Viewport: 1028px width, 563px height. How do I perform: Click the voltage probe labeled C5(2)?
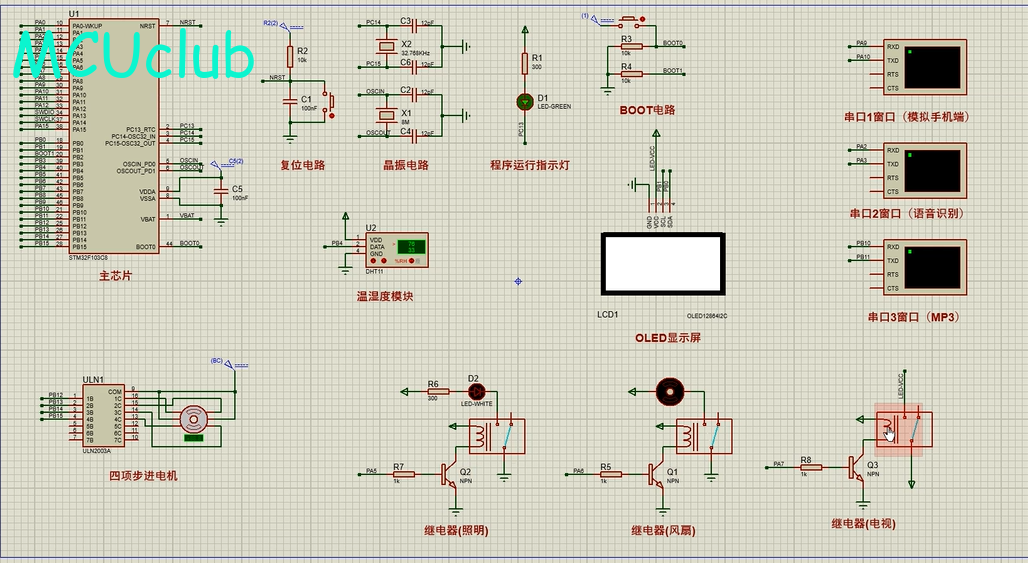click(226, 163)
